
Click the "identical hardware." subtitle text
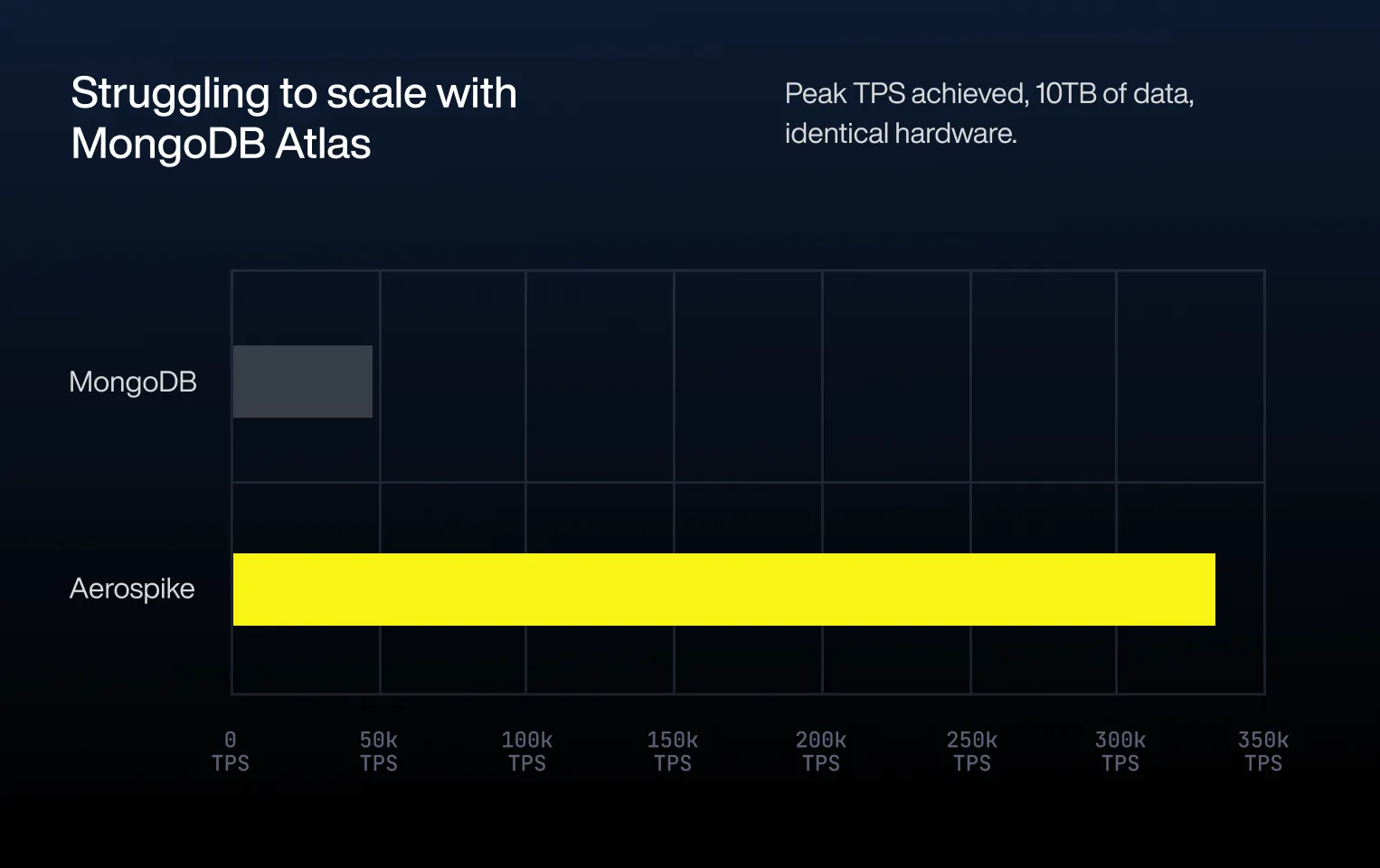pos(901,134)
